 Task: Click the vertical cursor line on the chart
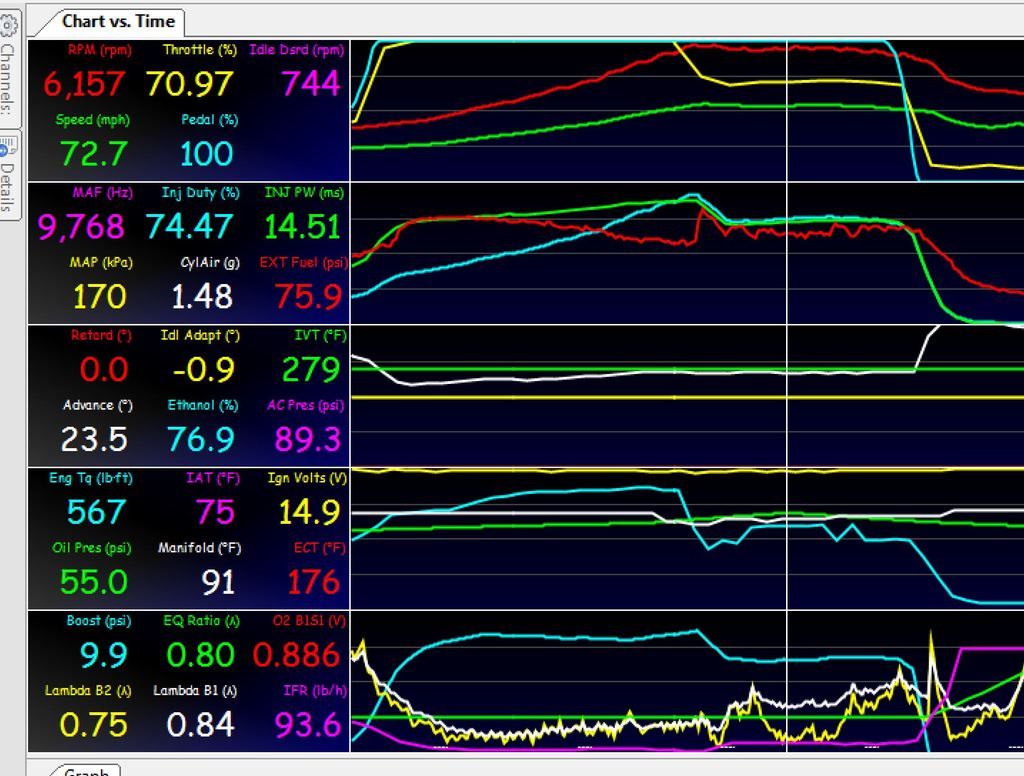[x=789, y=400]
